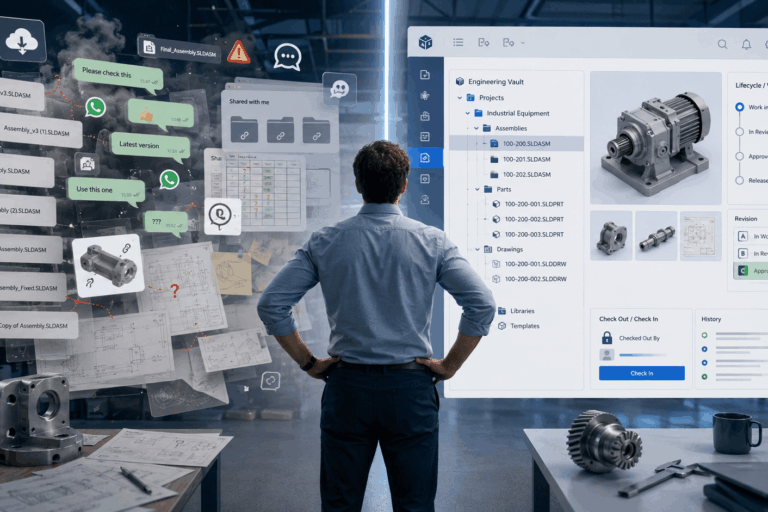
Task: Collapse the 100-200.SLDASM node dash
Action: coord(485,144)
